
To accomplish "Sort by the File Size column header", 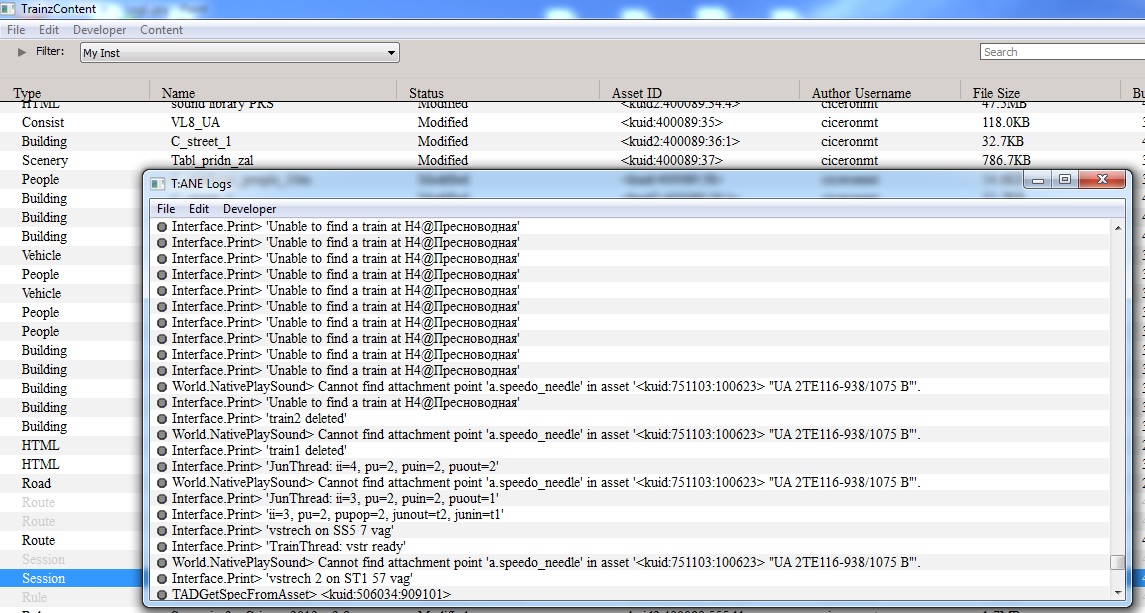I will click(x=996, y=93).
